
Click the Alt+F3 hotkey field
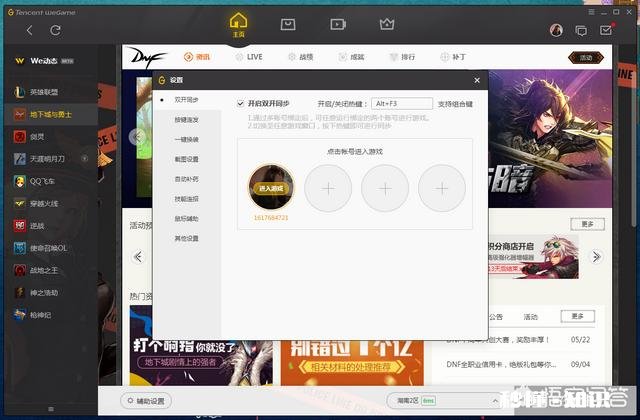click(x=402, y=104)
